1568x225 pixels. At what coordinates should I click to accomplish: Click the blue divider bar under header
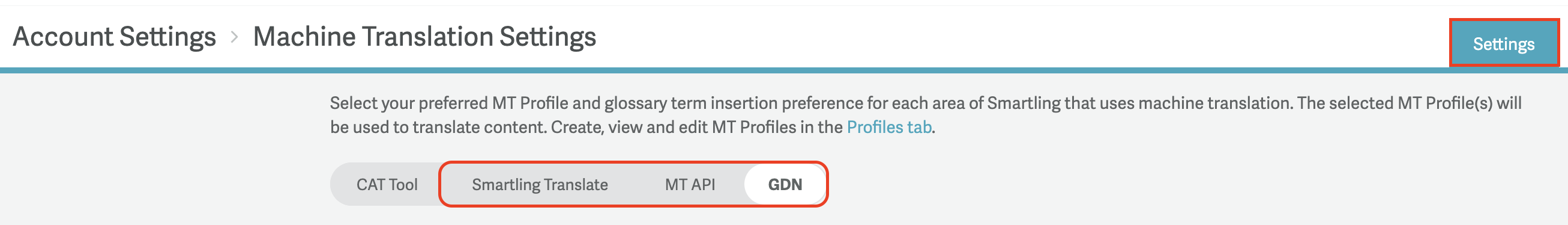point(784,70)
